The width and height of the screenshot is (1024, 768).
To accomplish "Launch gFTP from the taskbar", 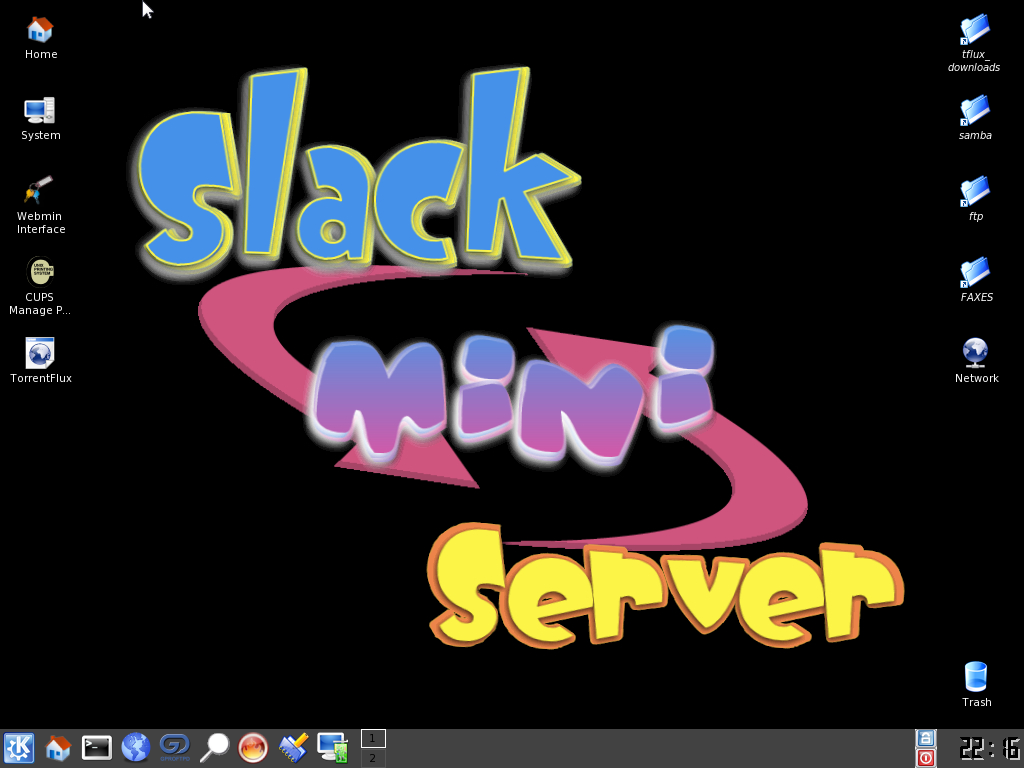I will tap(174, 747).
